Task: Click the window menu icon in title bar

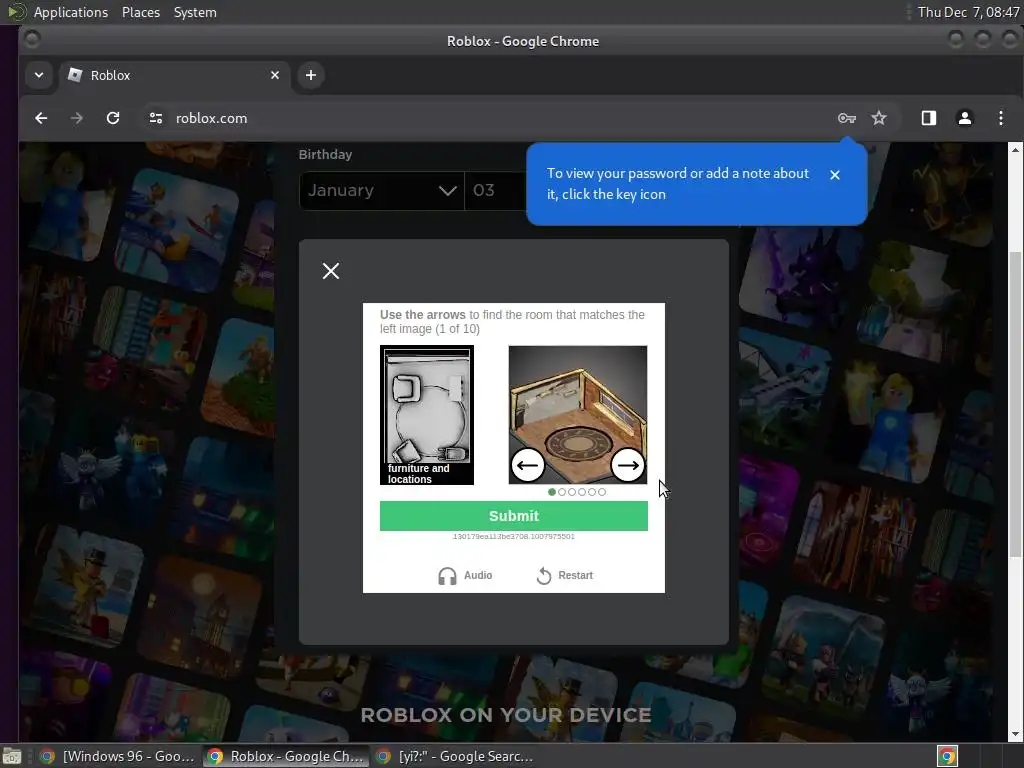Action: (32, 40)
